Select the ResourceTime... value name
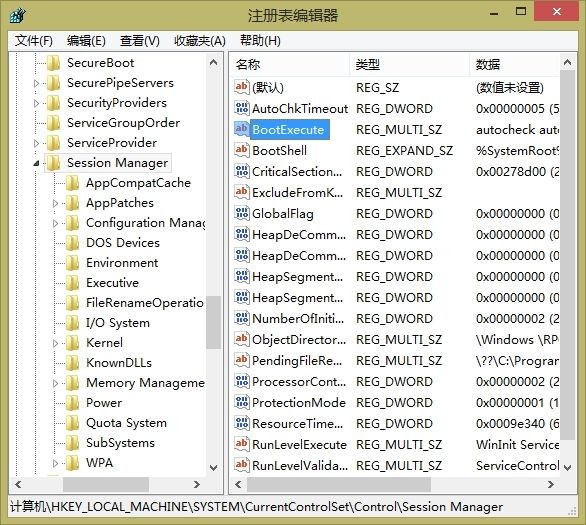 point(297,424)
